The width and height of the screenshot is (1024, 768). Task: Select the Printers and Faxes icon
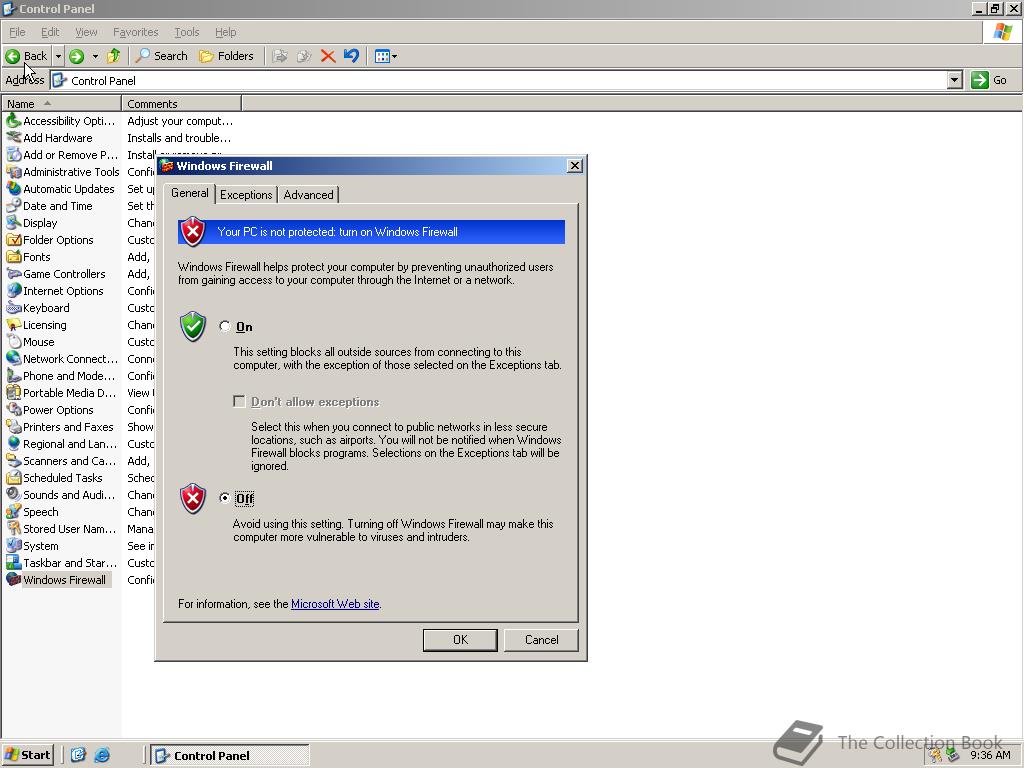[x=13, y=426]
